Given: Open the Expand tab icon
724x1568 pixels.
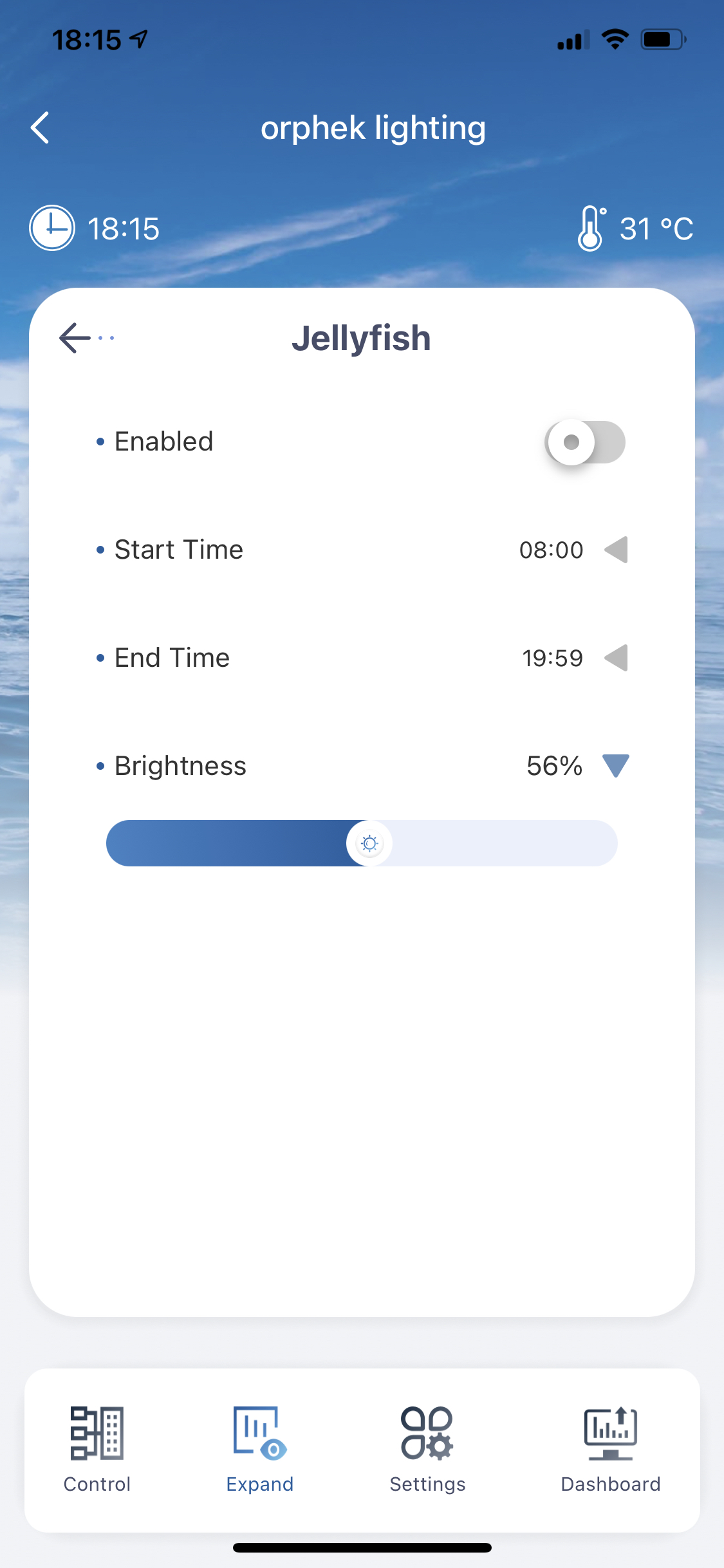Looking at the screenshot, I should coord(260,1433).
